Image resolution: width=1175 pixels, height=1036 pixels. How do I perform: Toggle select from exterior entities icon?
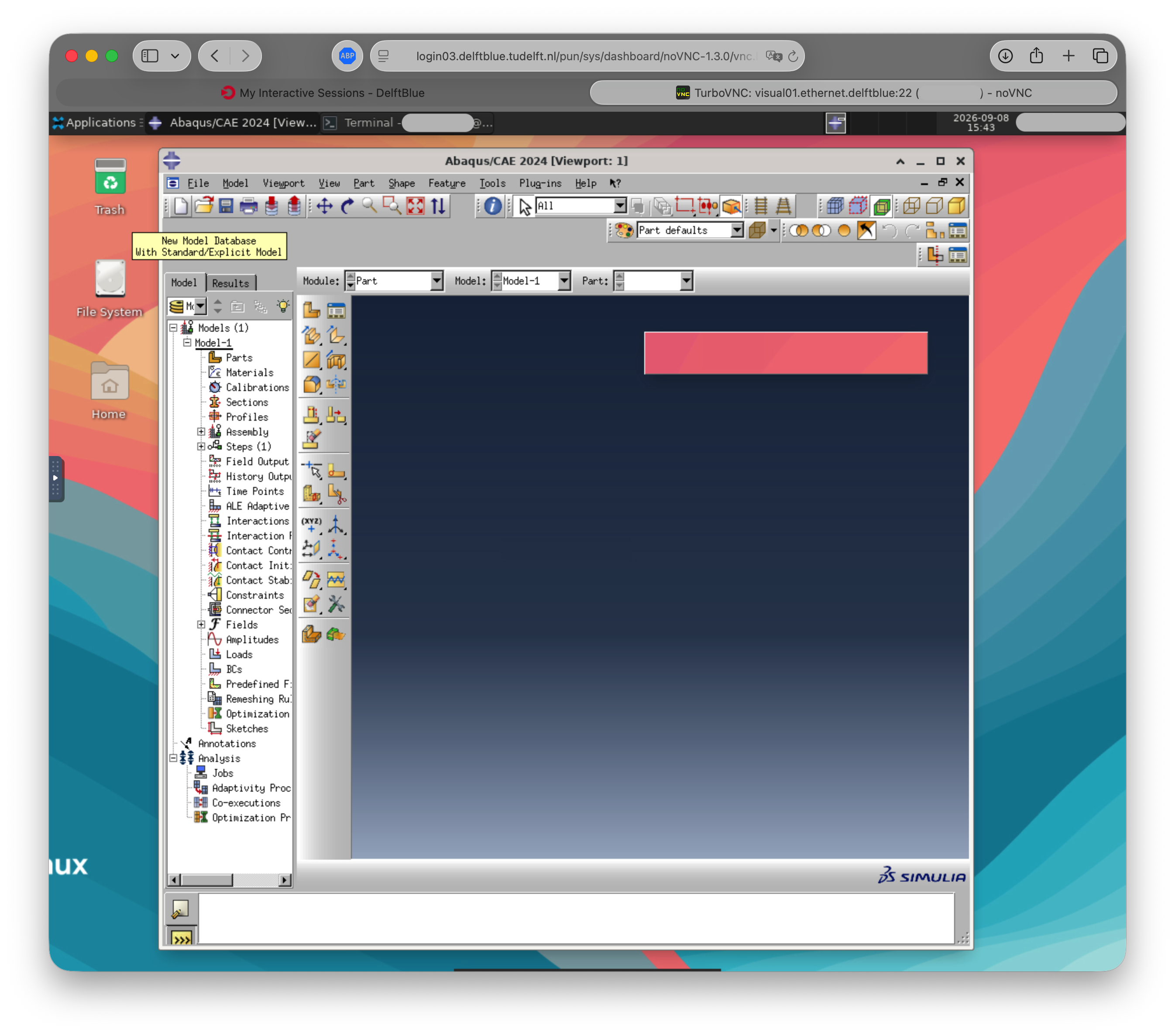coord(731,206)
